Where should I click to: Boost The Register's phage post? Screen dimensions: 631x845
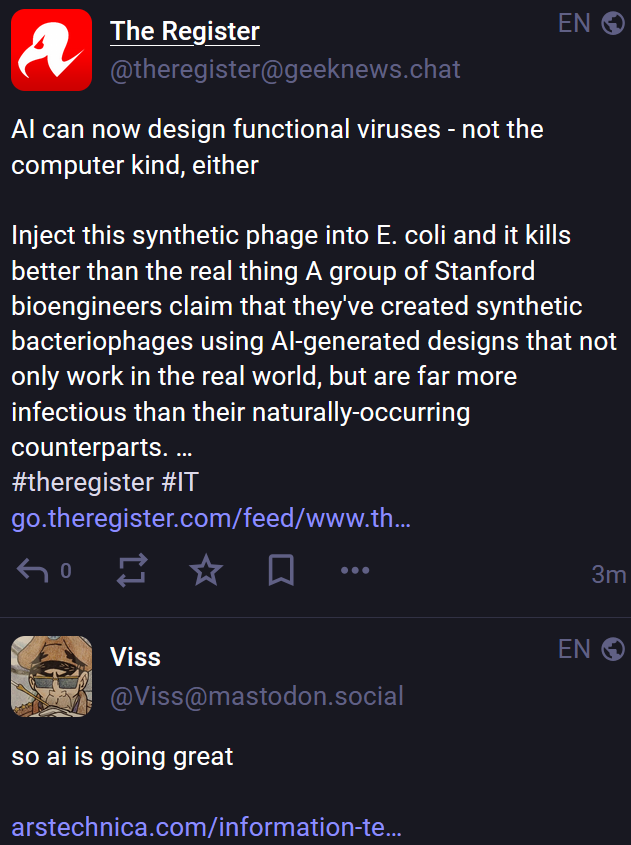pos(132,571)
